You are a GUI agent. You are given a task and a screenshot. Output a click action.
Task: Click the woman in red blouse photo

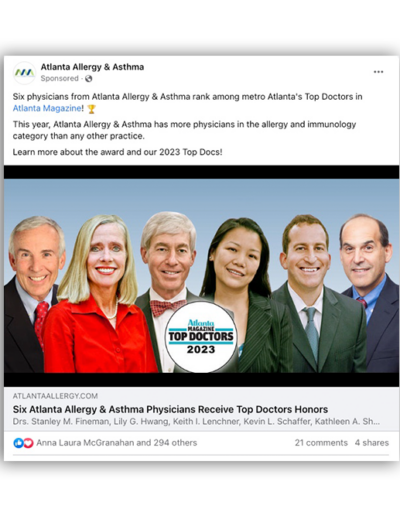pos(100,293)
